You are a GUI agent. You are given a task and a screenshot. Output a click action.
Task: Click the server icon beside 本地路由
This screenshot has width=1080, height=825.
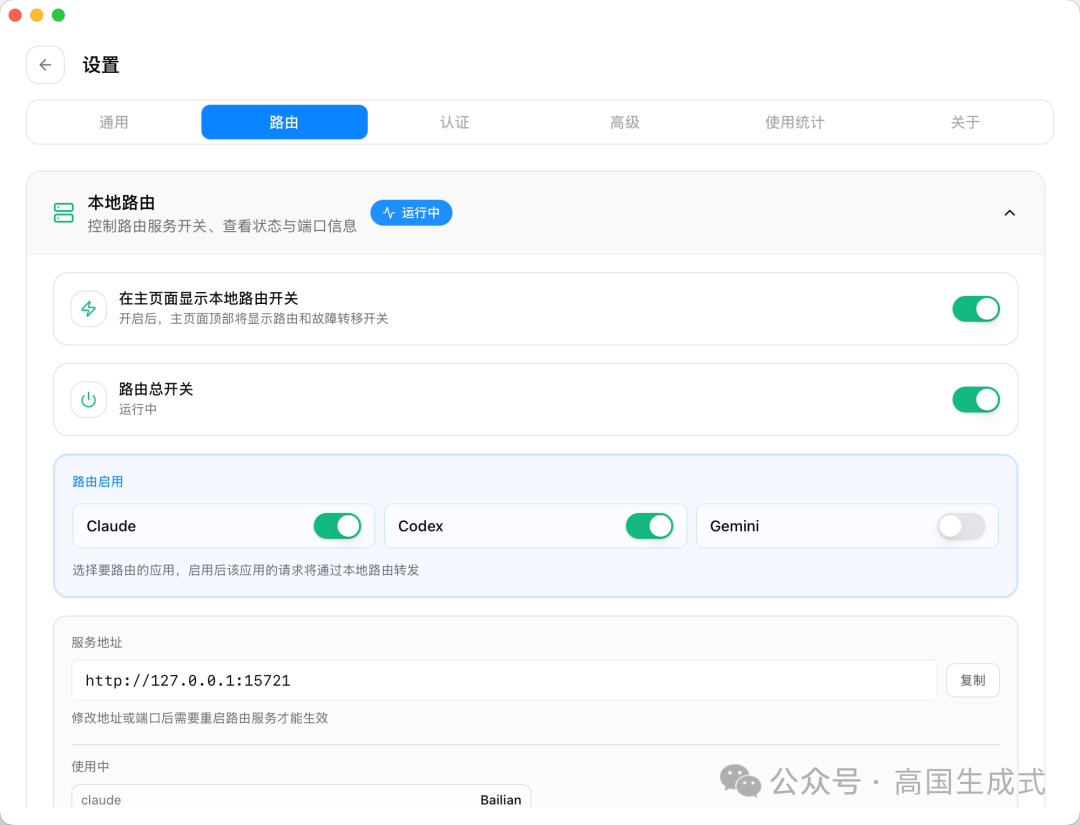click(63, 213)
